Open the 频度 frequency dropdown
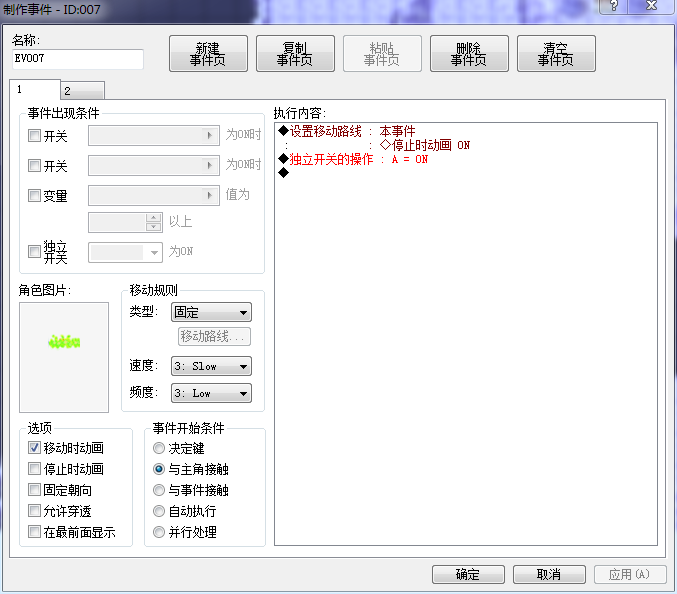Viewport: 677px width, 594px height. 211,393
